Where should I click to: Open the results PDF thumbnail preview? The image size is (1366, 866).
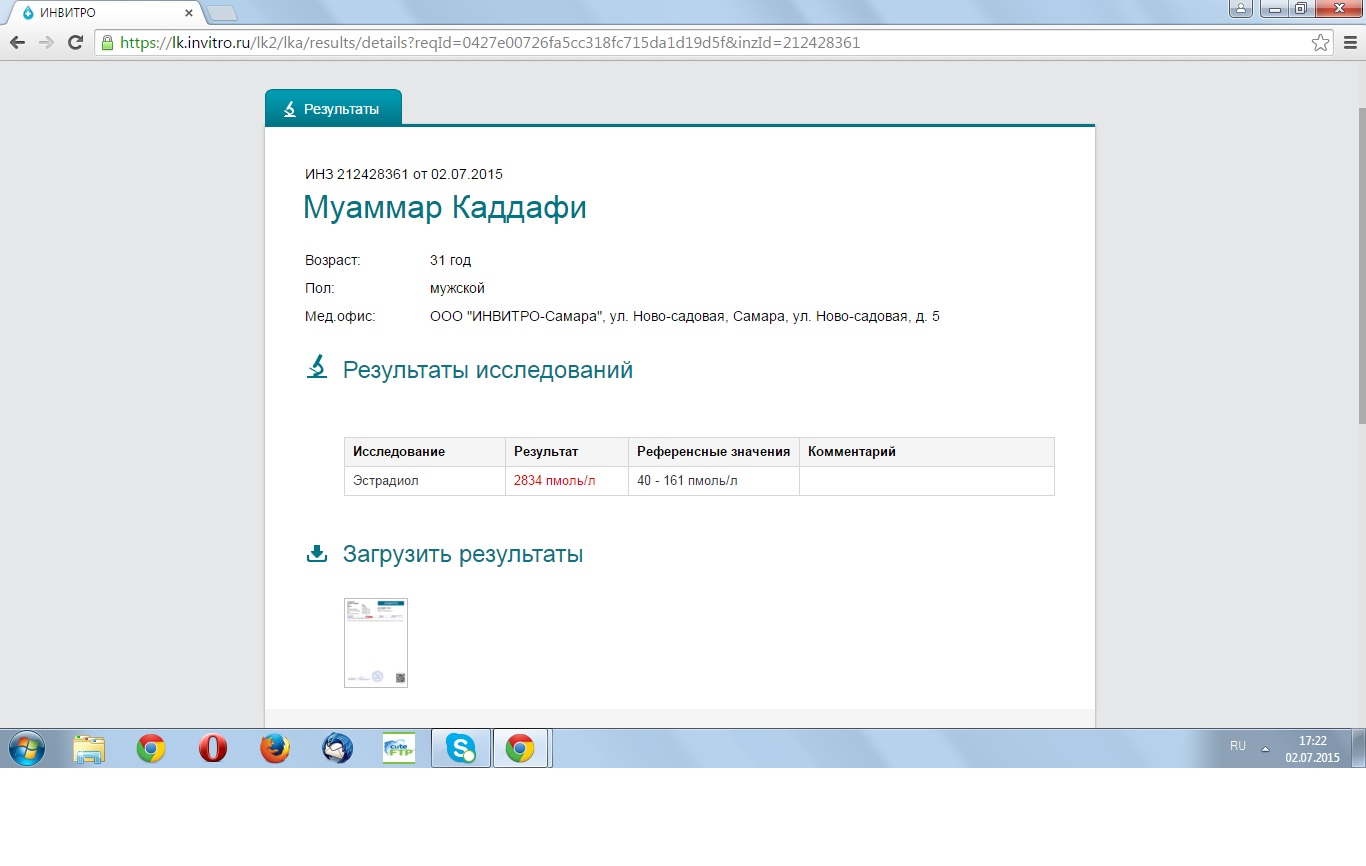(x=376, y=643)
